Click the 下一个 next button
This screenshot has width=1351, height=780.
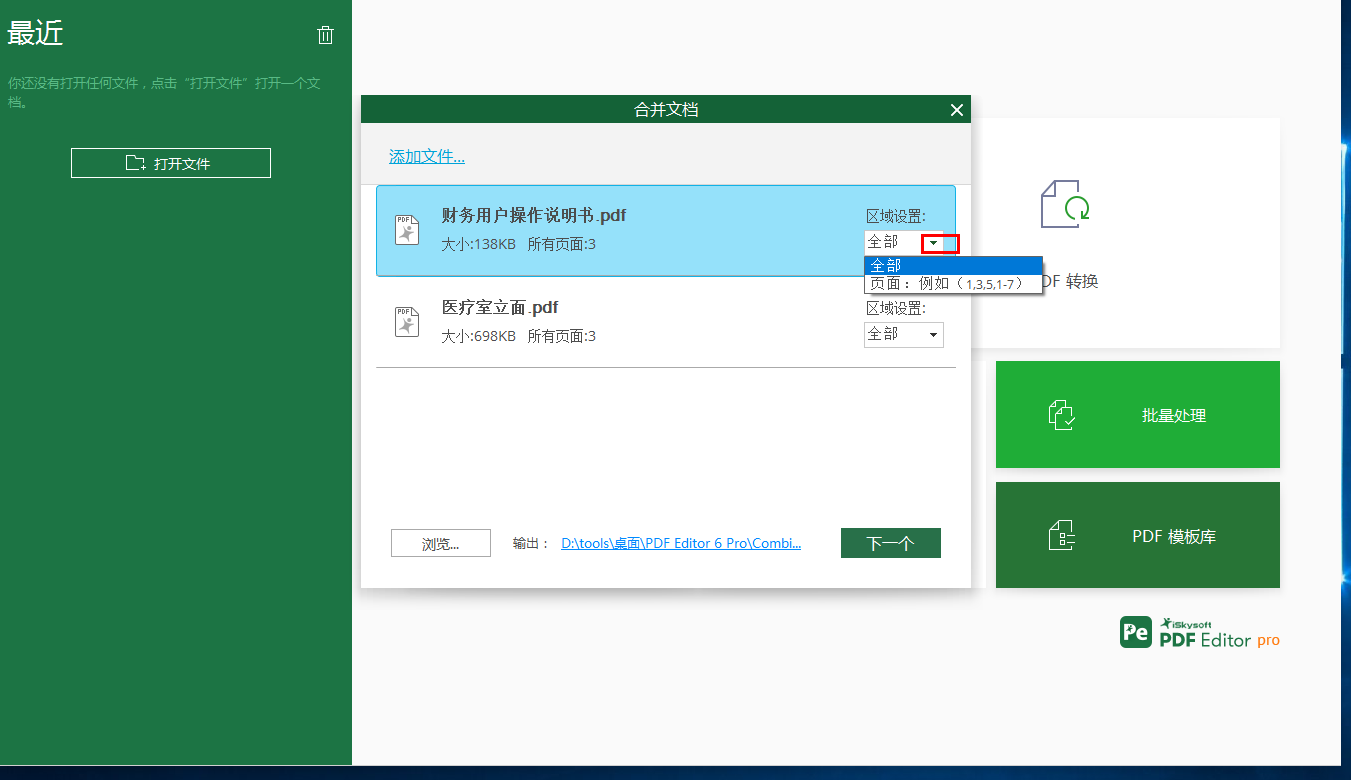pyautogui.click(x=890, y=542)
